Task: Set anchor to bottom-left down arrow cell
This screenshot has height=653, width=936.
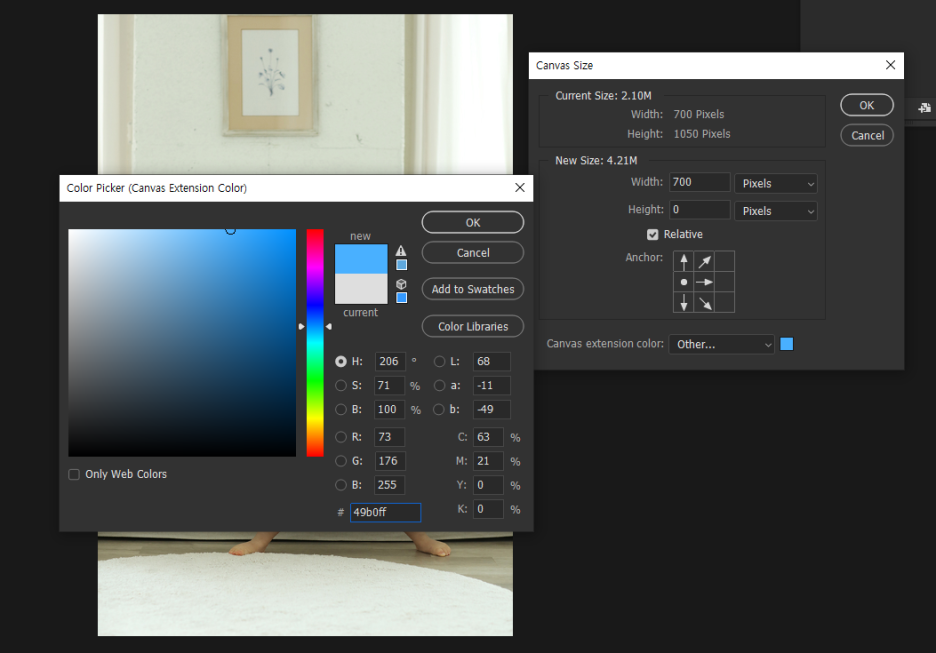Action: (x=684, y=302)
